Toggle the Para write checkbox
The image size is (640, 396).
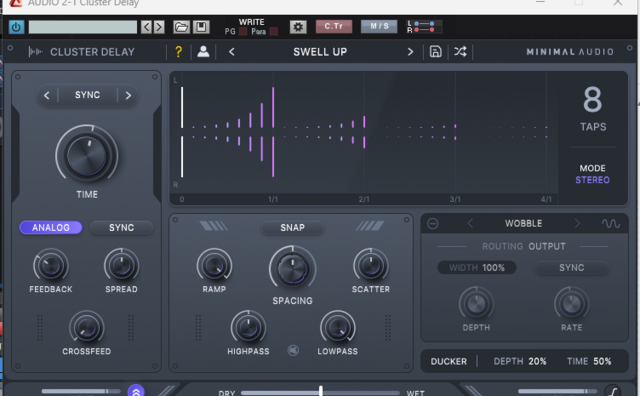[273, 31]
